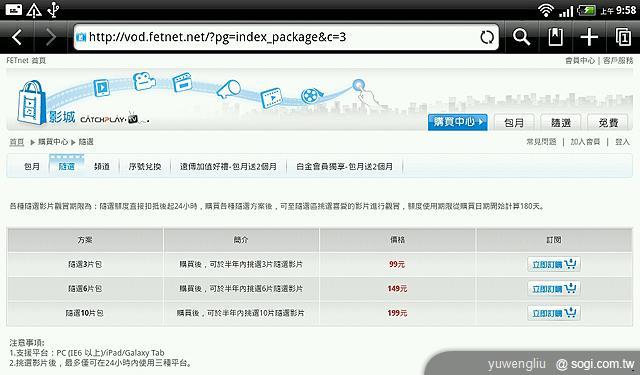Select the 頻道 tab
The image size is (640, 375).
pyautogui.click(x=102, y=166)
